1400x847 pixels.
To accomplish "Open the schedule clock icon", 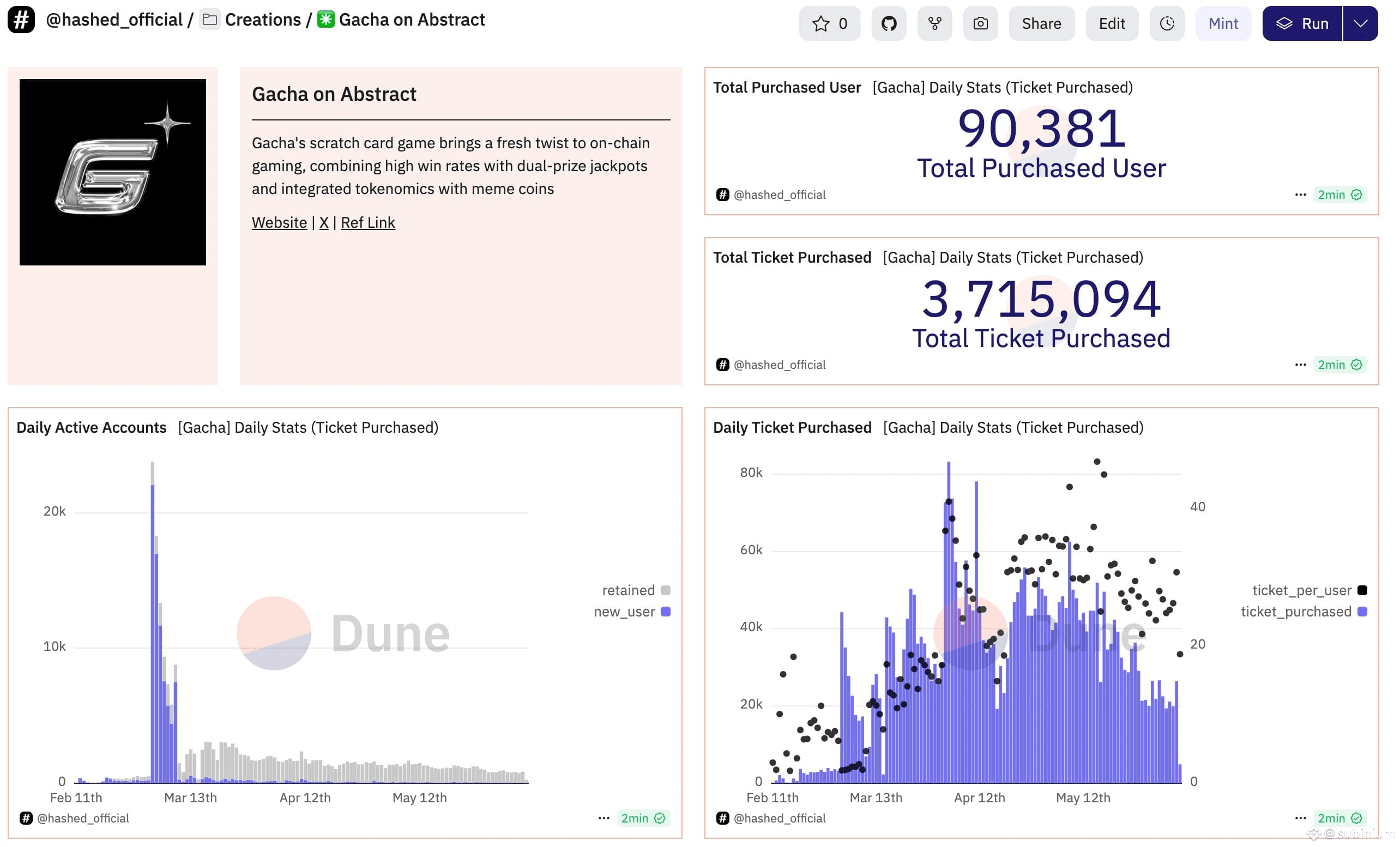I will pyautogui.click(x=1167, y=23).
